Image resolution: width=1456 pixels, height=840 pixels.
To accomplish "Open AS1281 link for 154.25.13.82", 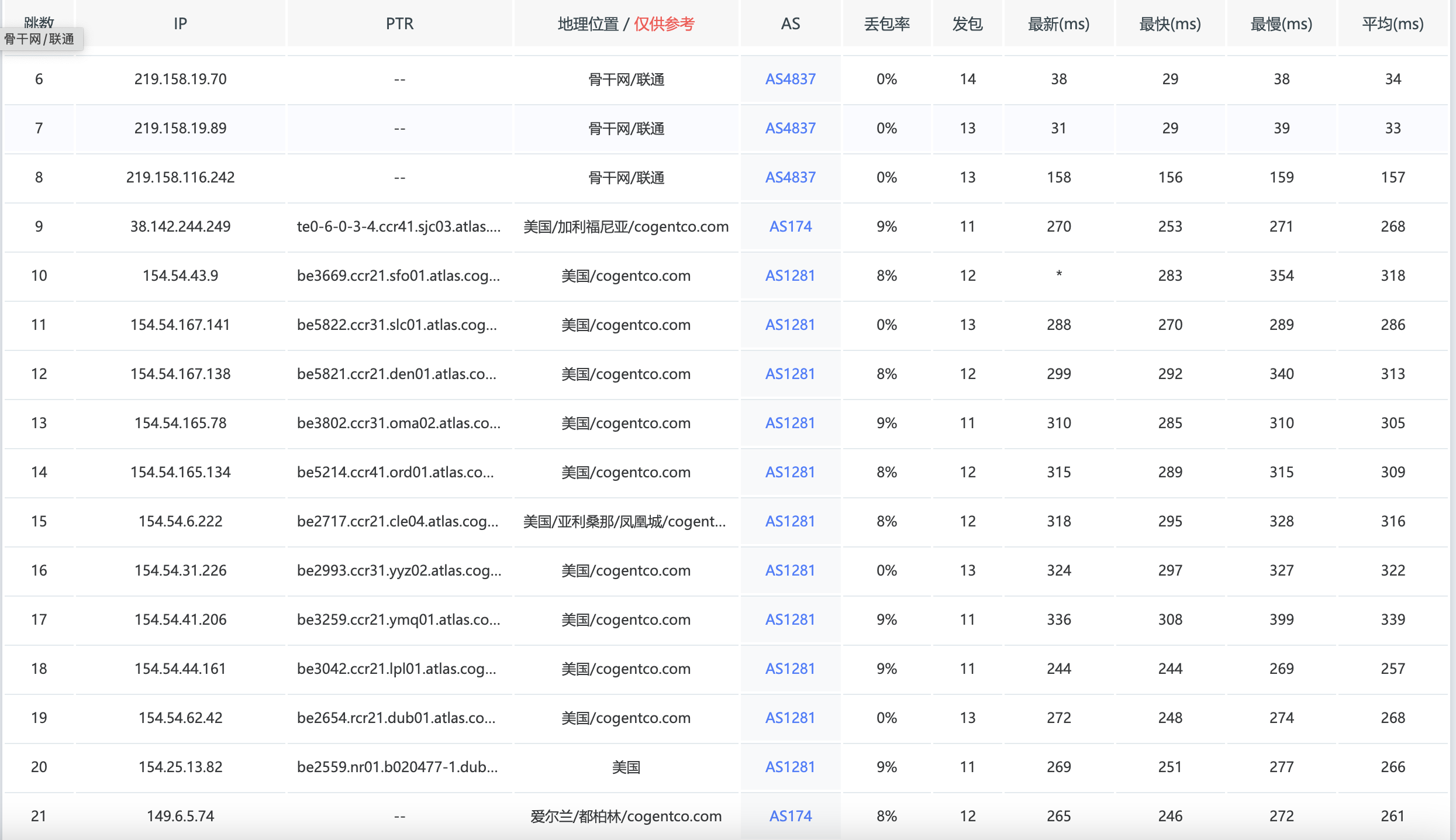I will point(790,767).
